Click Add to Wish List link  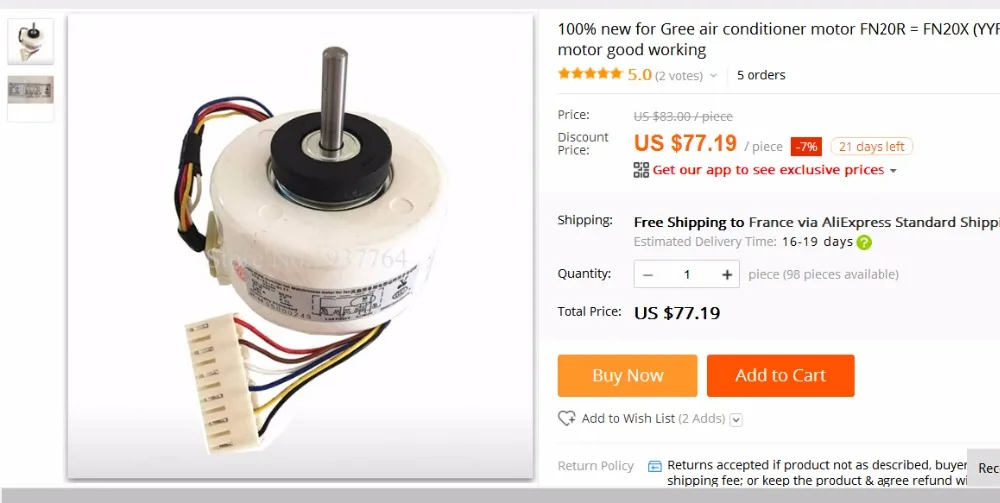tap(628, 419)
